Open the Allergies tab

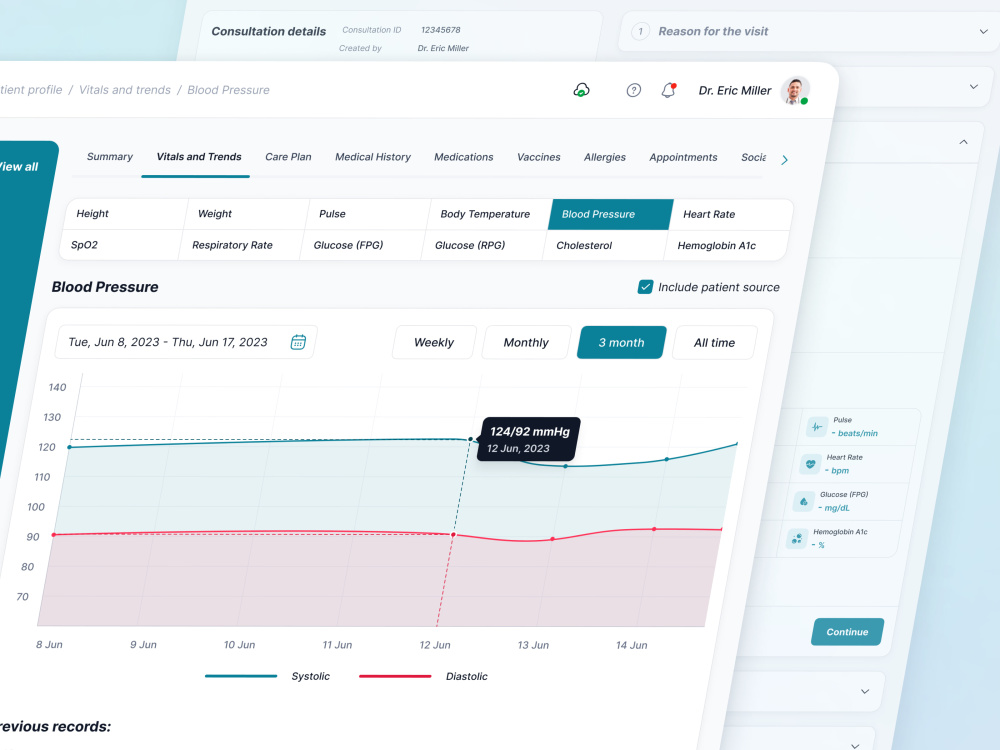pyautogui.click(x=605, y=157)
